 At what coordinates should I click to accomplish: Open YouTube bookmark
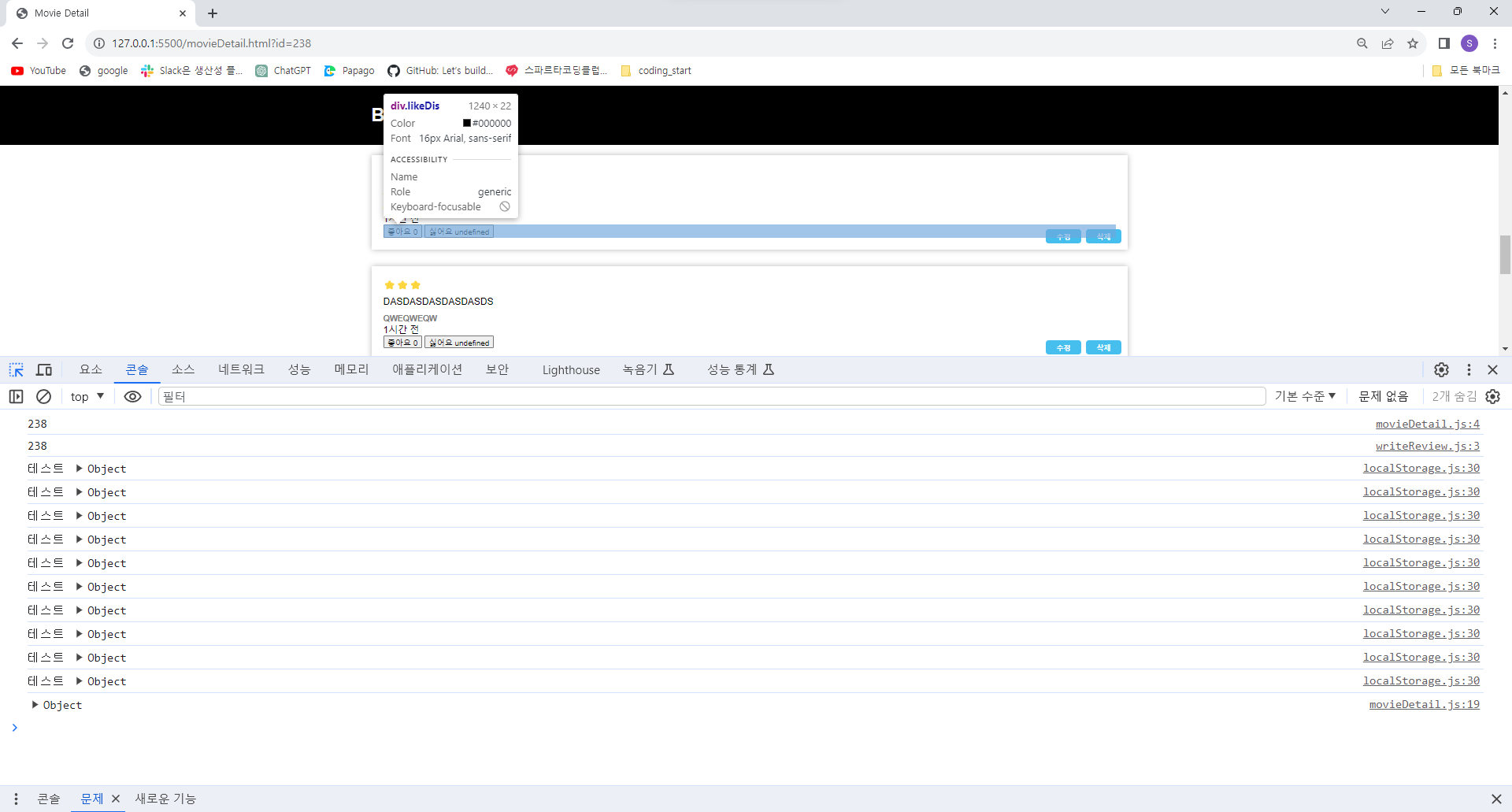tap(39, 71)
